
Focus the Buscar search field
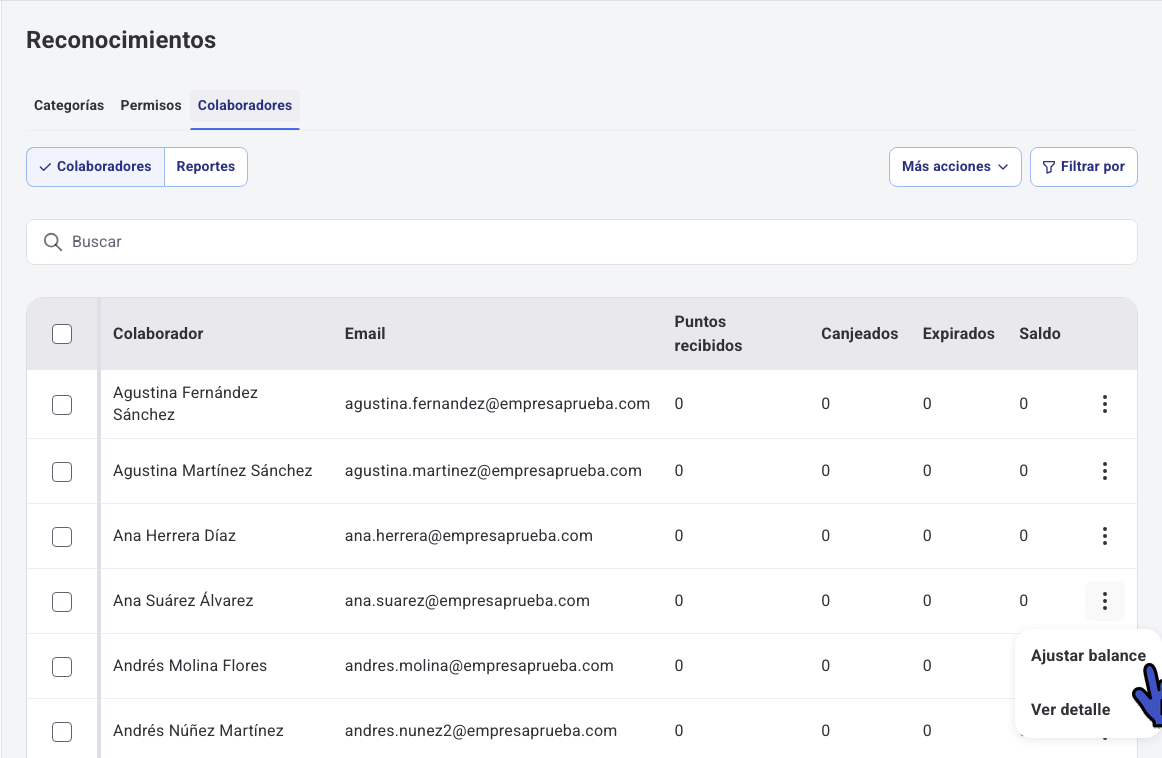pos(582,242)
